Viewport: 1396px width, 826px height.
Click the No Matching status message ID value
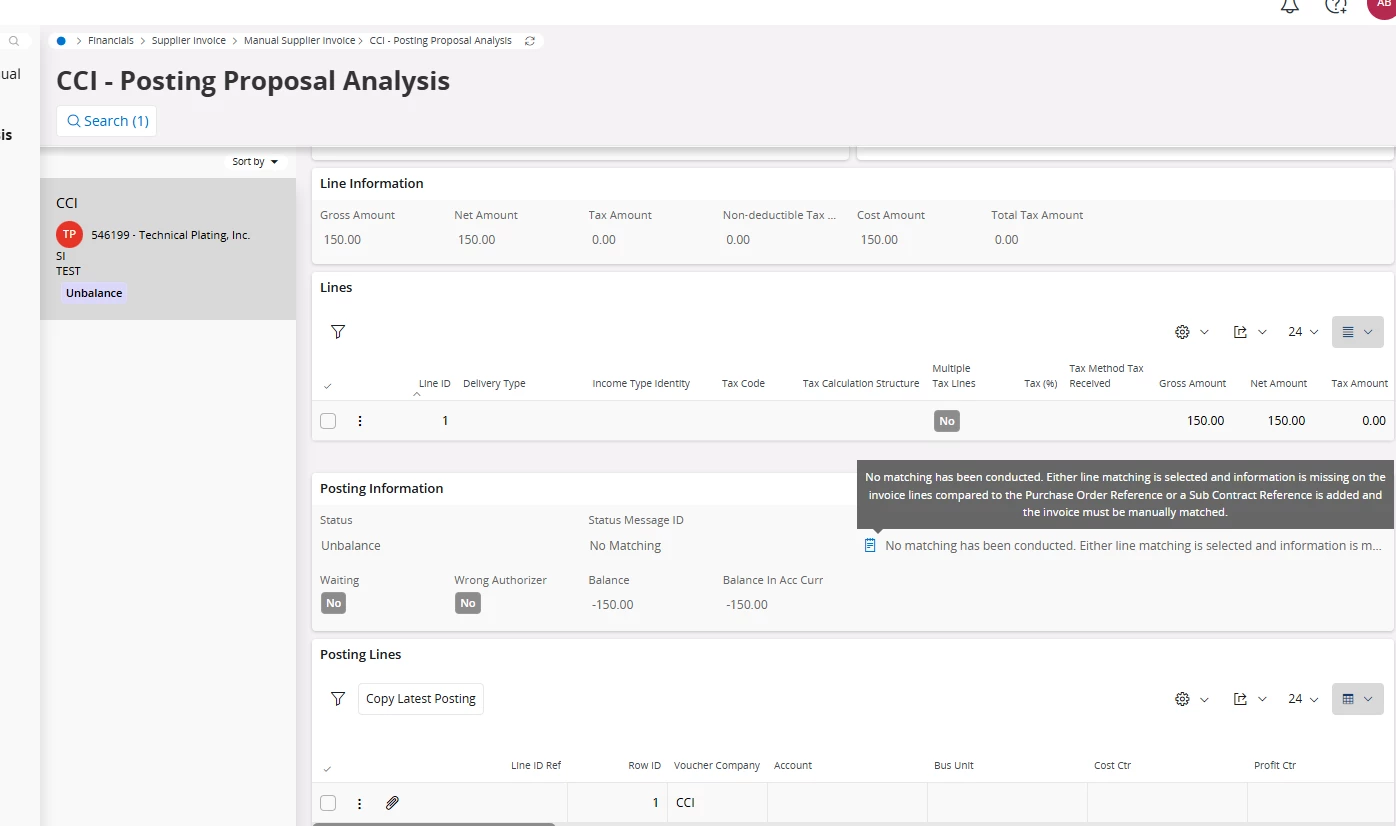point(625,546)
